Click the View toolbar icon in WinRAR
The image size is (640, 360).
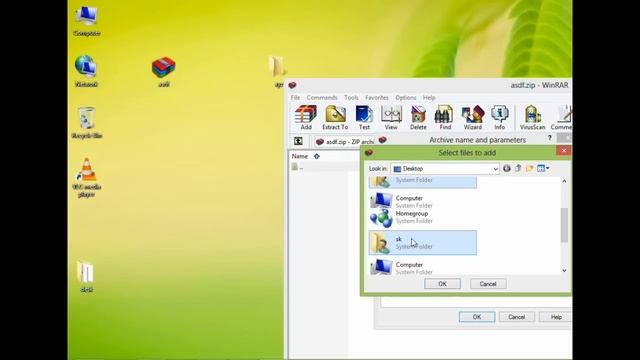[391, 118]
